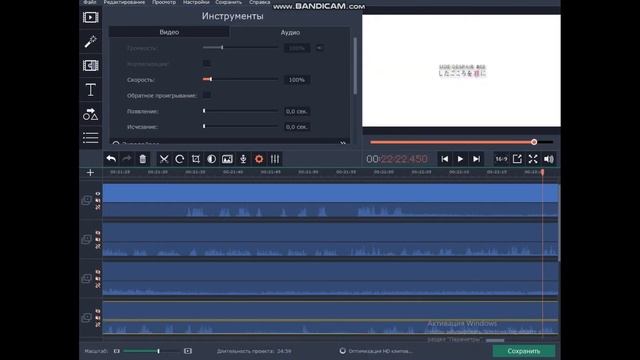Open the Файл menu
The image size is (640, 360).
click(x=90, y=2)
